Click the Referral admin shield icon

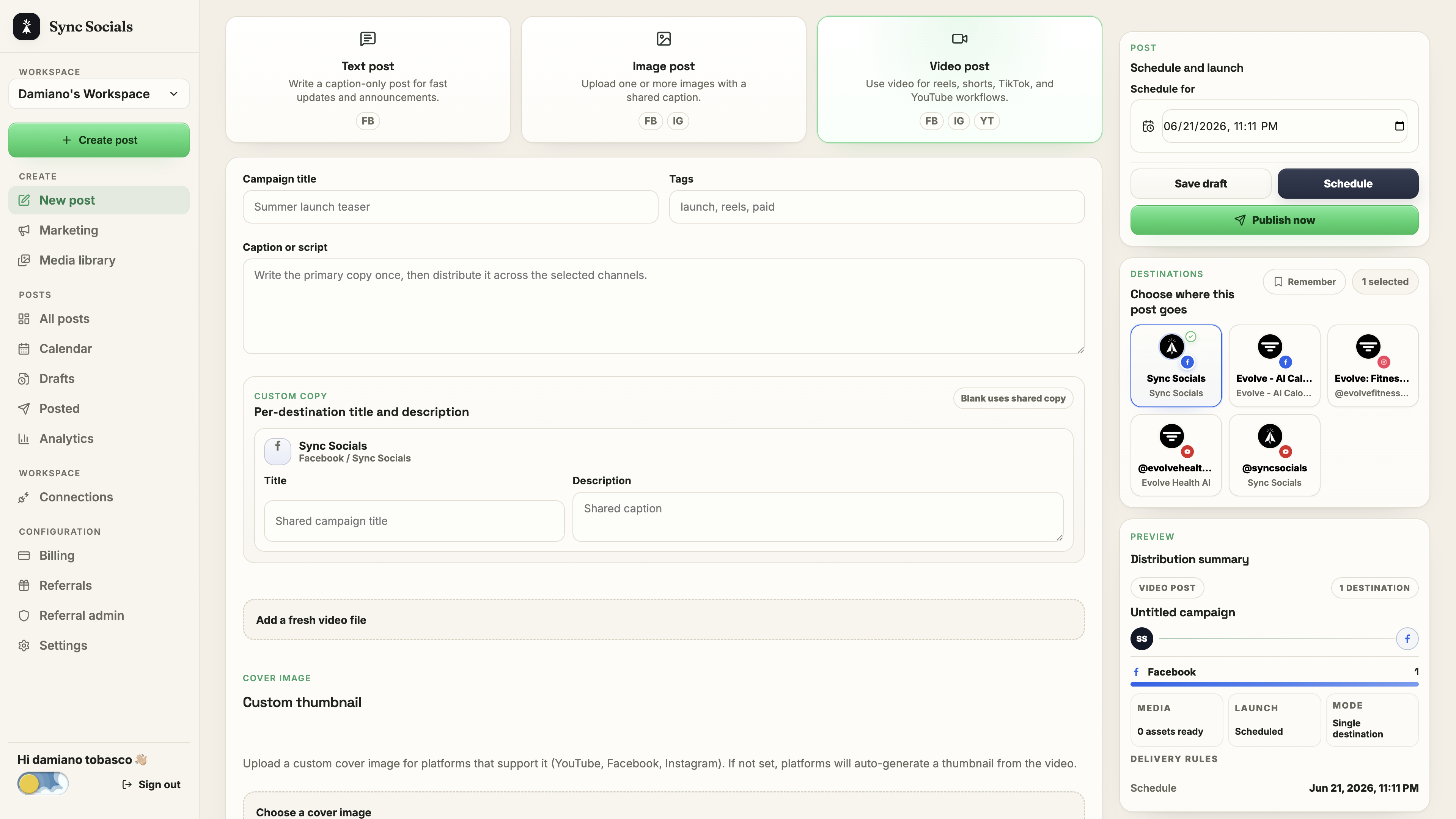point(24,615)
